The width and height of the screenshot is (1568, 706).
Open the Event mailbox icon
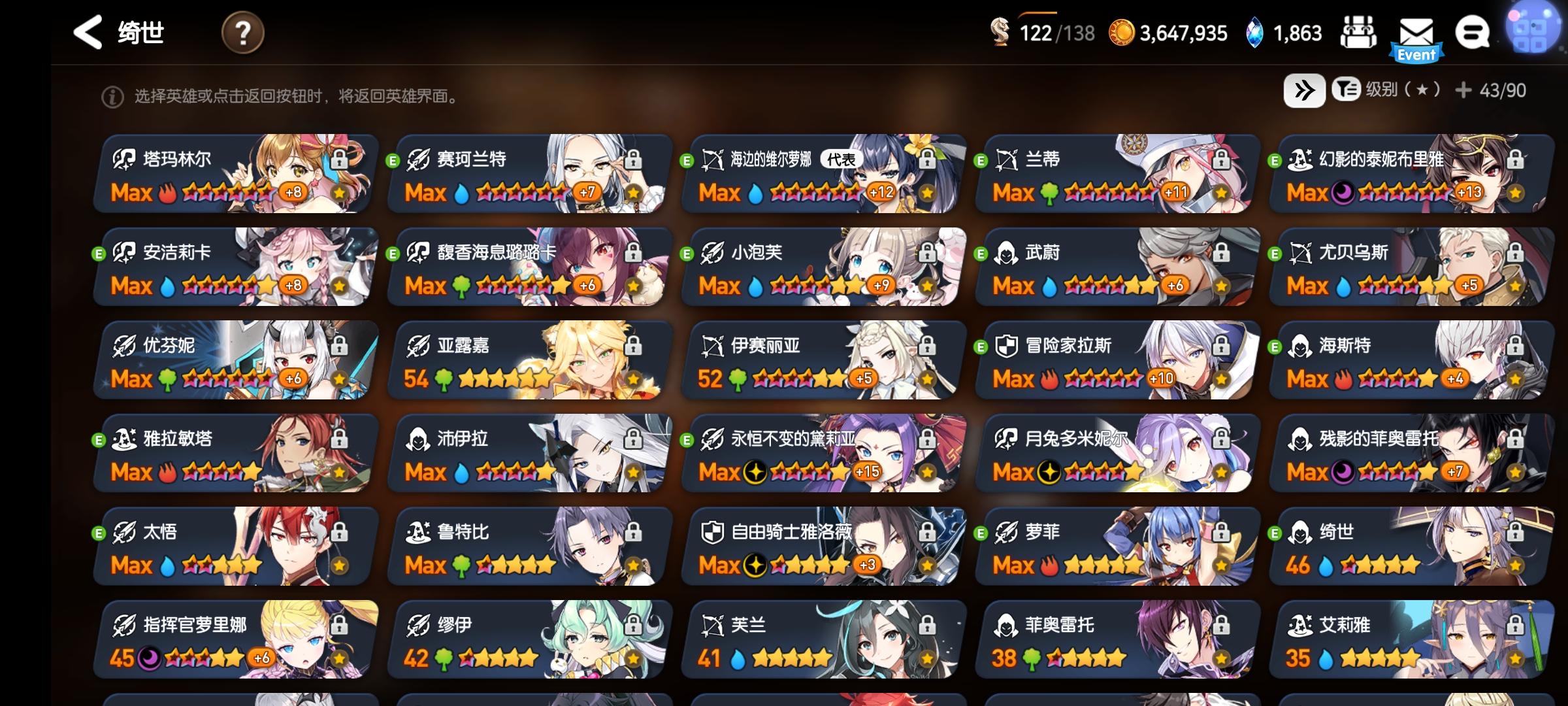1416,38
